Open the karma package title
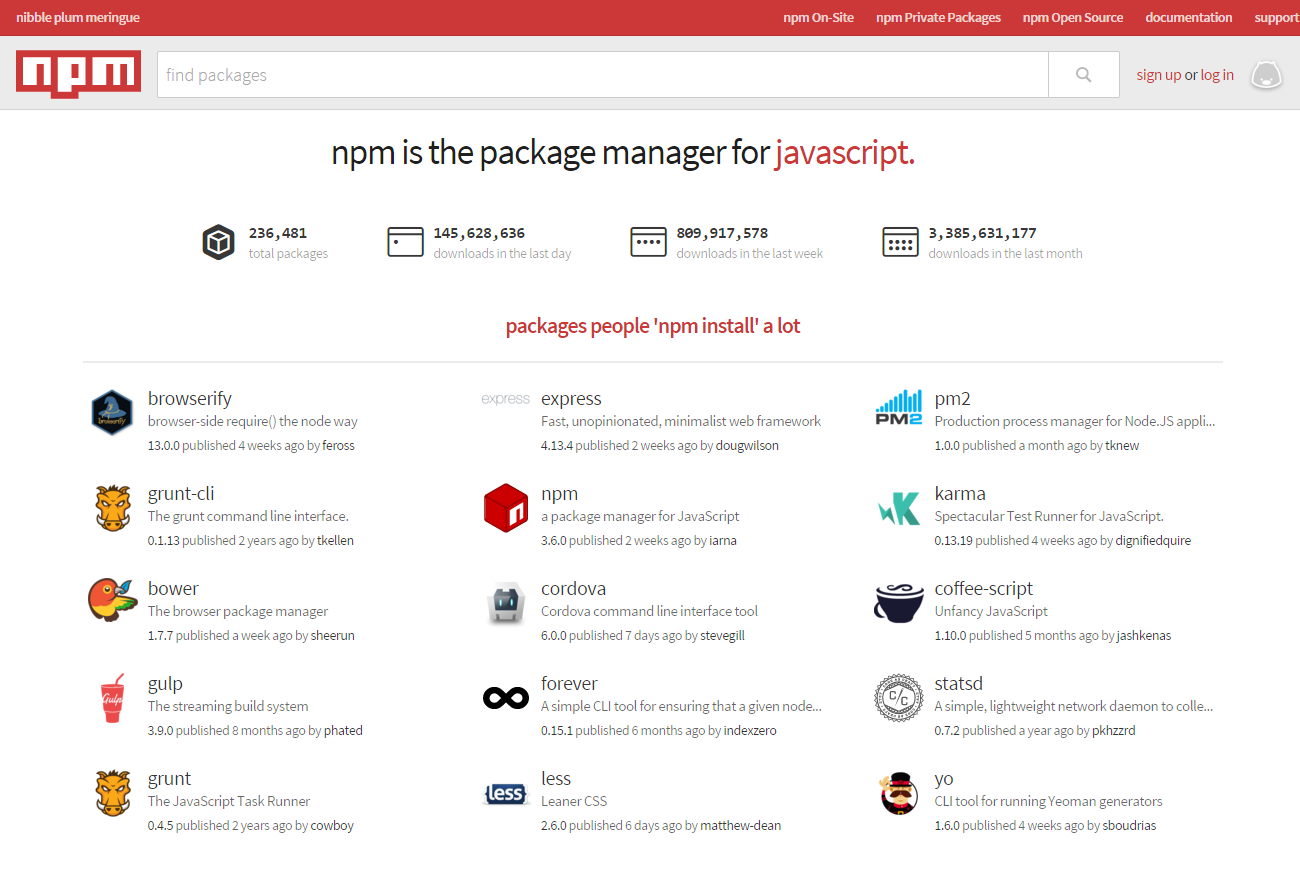The image size is (1300, 869). tap(960, 494)
